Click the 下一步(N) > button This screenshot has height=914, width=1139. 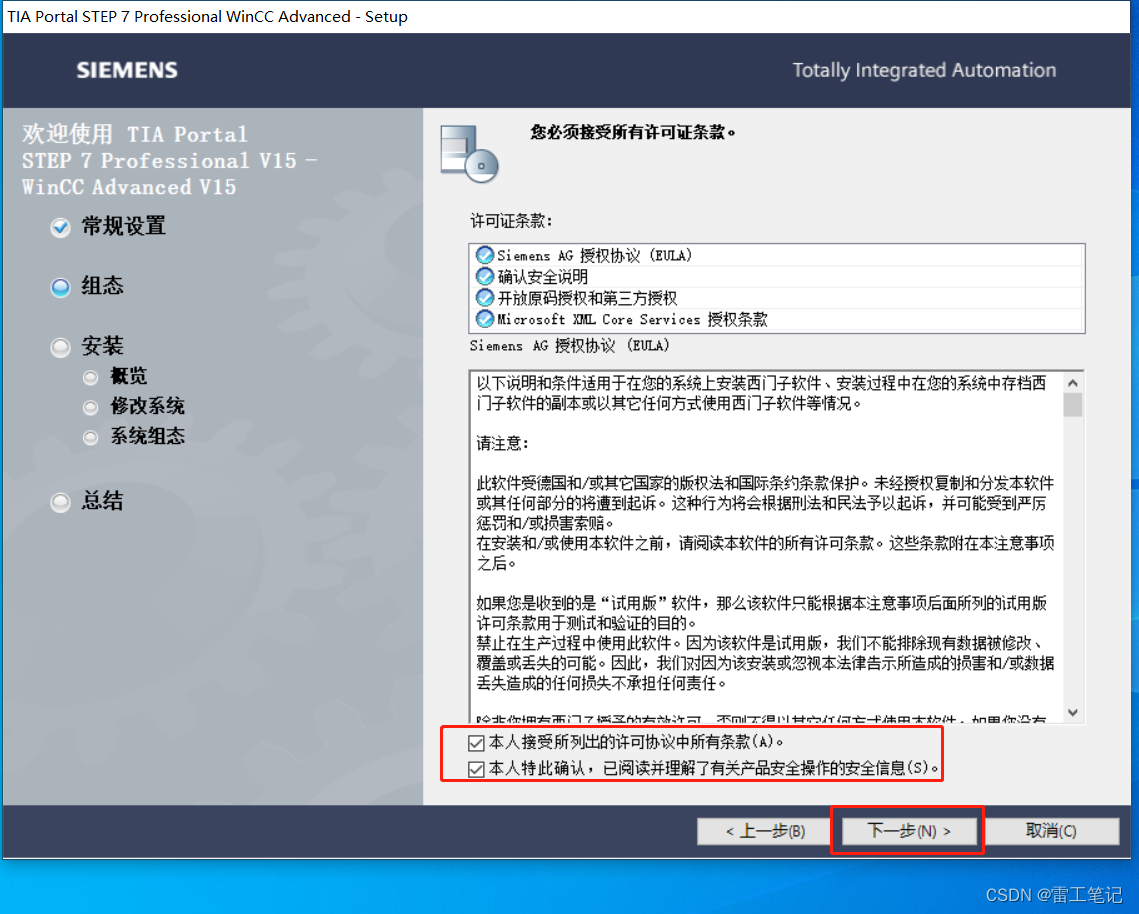pos(908,830)
